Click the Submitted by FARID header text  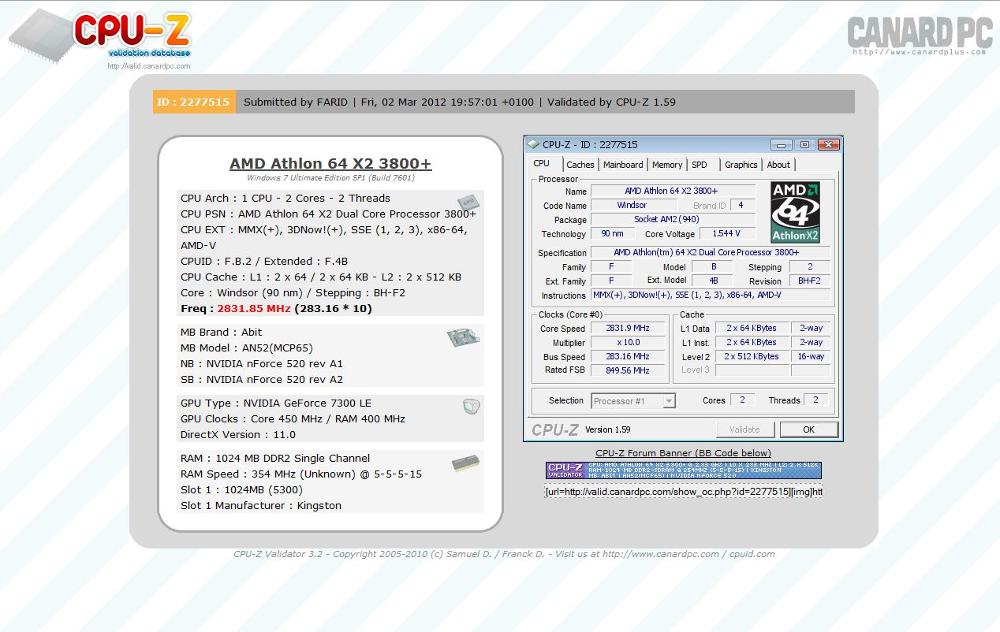(295, 102)
